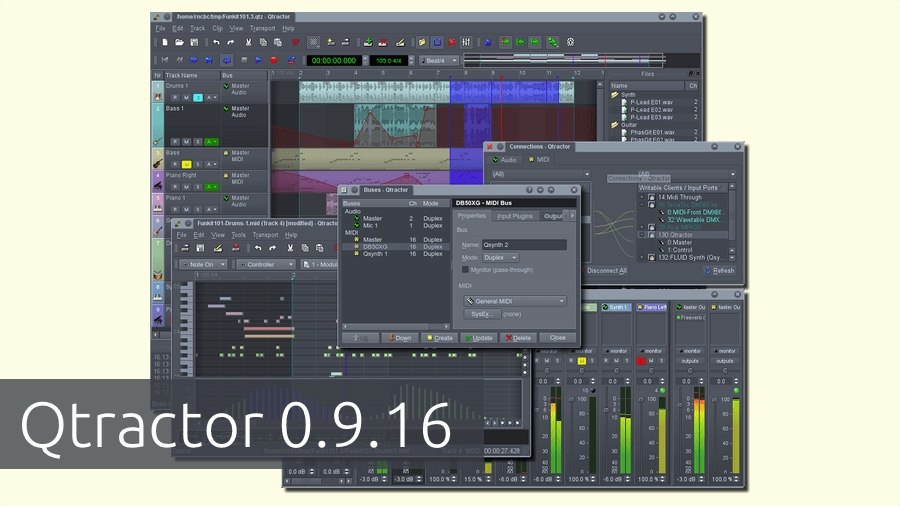
Task: Click Open session folder icon in main toolbar
Action: [x=179, y=42]
